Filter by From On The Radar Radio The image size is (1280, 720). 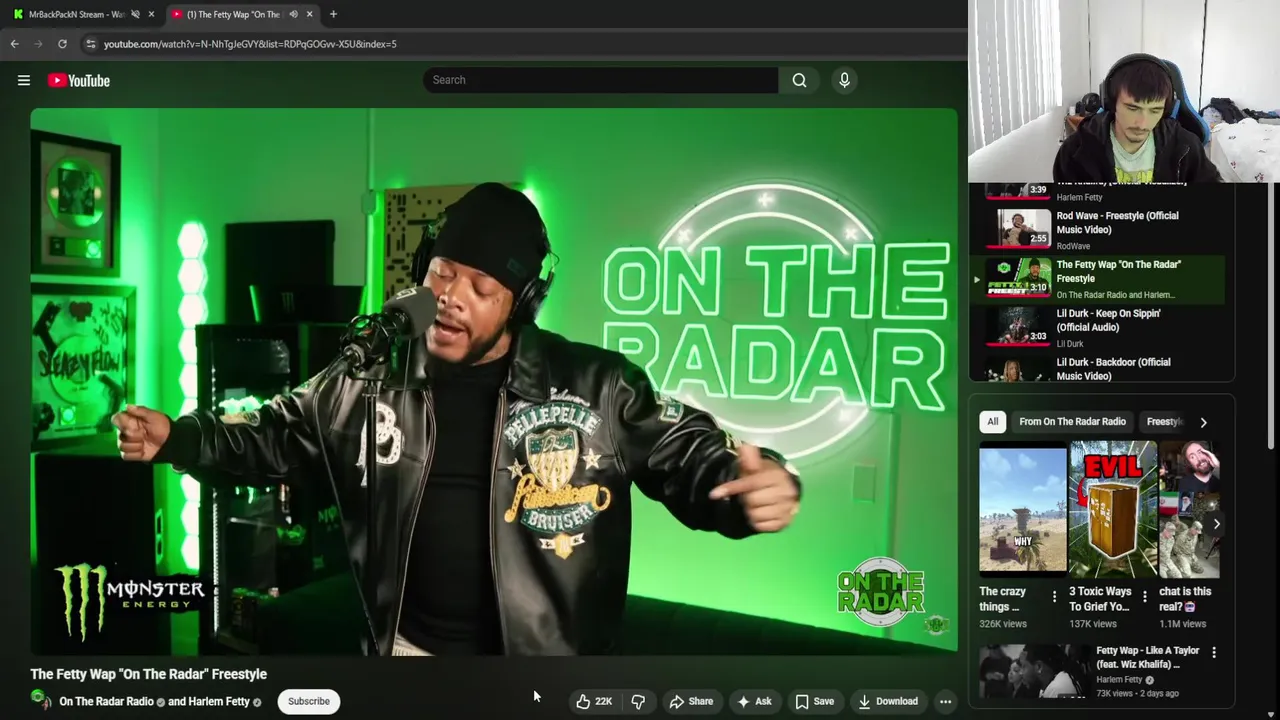1072,422
